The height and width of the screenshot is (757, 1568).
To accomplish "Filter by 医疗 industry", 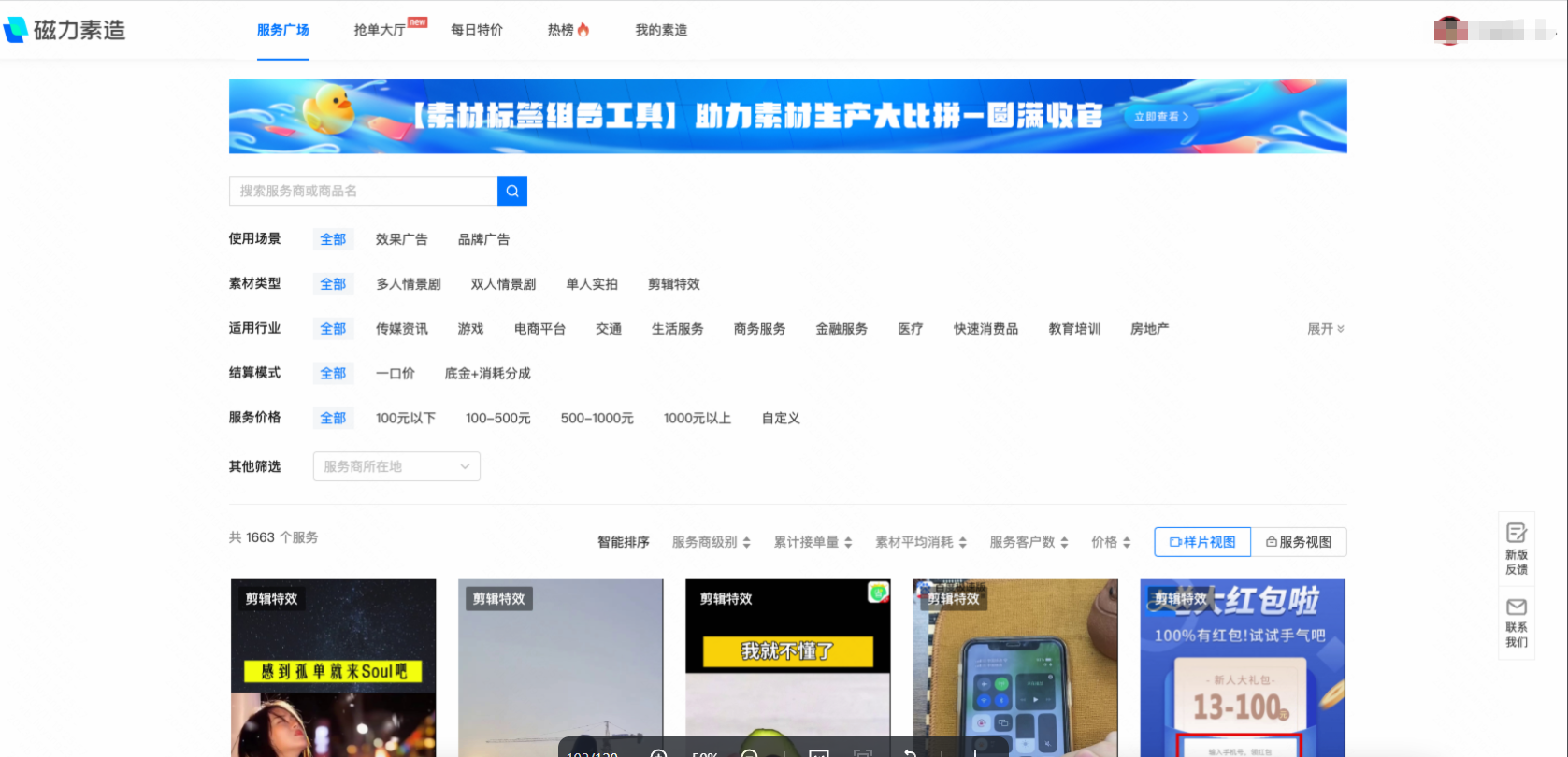I will 911,329.
